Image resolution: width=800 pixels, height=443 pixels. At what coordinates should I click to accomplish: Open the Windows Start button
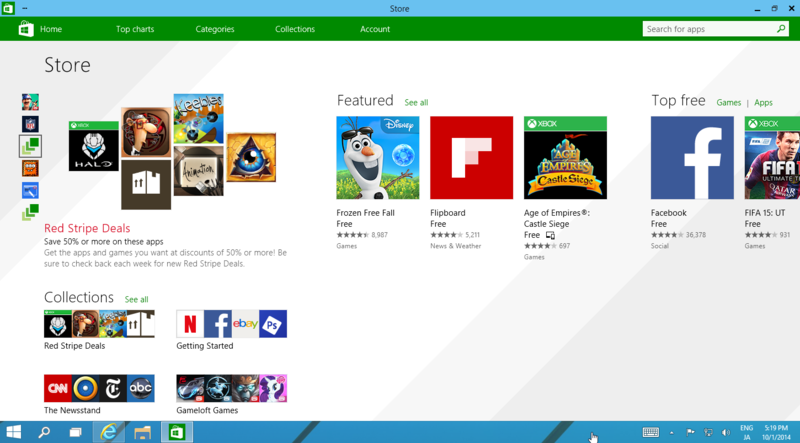pos(13,432)
